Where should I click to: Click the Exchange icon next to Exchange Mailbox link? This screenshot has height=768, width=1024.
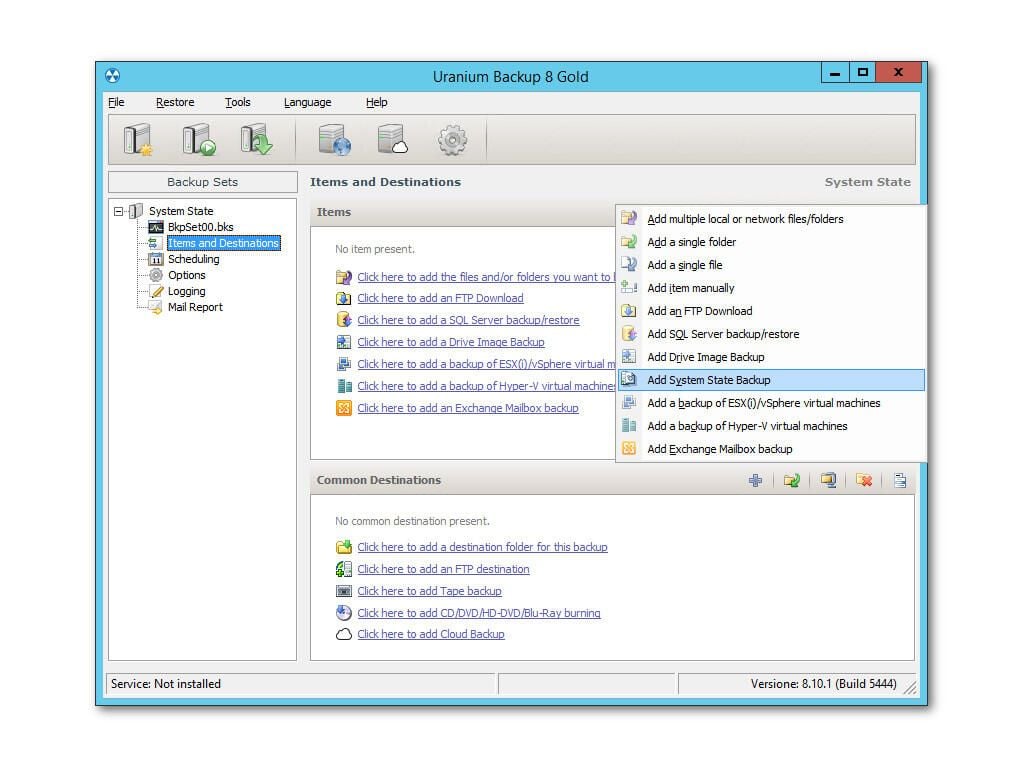(x=344, y=408)
